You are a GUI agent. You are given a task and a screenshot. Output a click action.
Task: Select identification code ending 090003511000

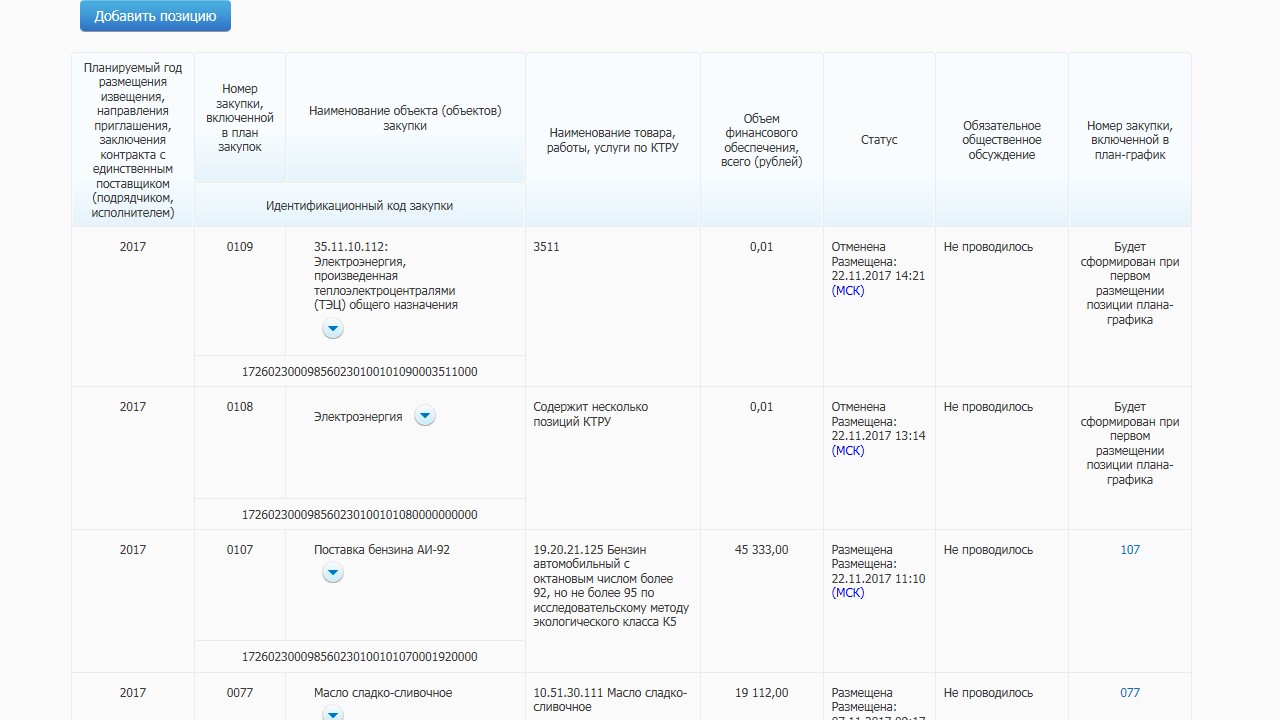click(360, 372)
